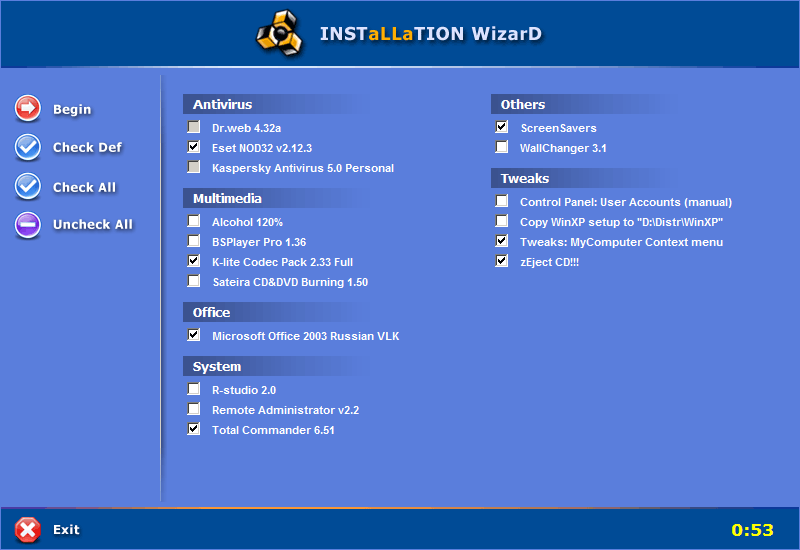This screenshot has width=800, height=550.
Task: Enable the WallChanger 3.1 checkbox
Action: pos(502,147)
